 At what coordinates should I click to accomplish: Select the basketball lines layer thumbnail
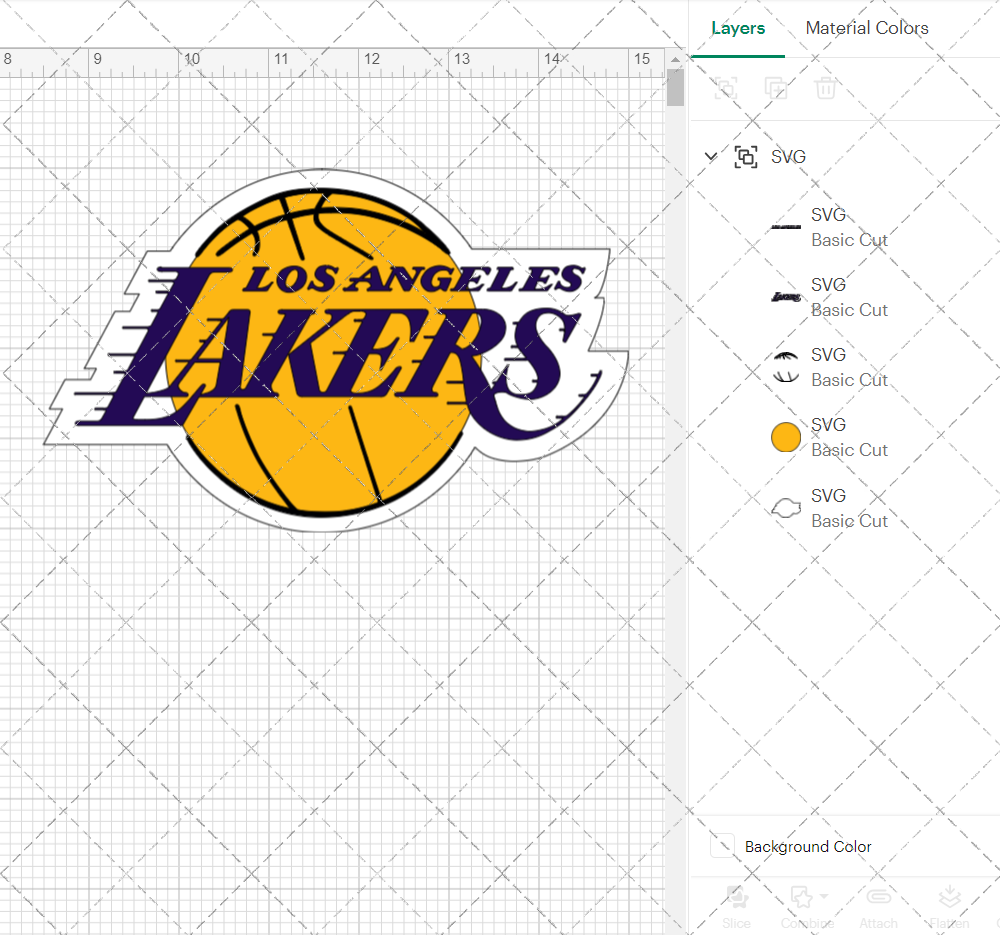point(786,367)
